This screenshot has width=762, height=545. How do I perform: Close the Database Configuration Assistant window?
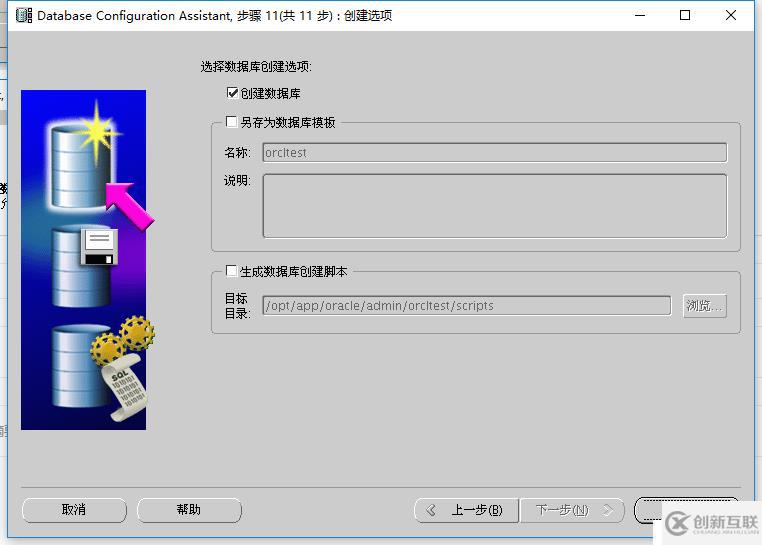click(730, 16)
